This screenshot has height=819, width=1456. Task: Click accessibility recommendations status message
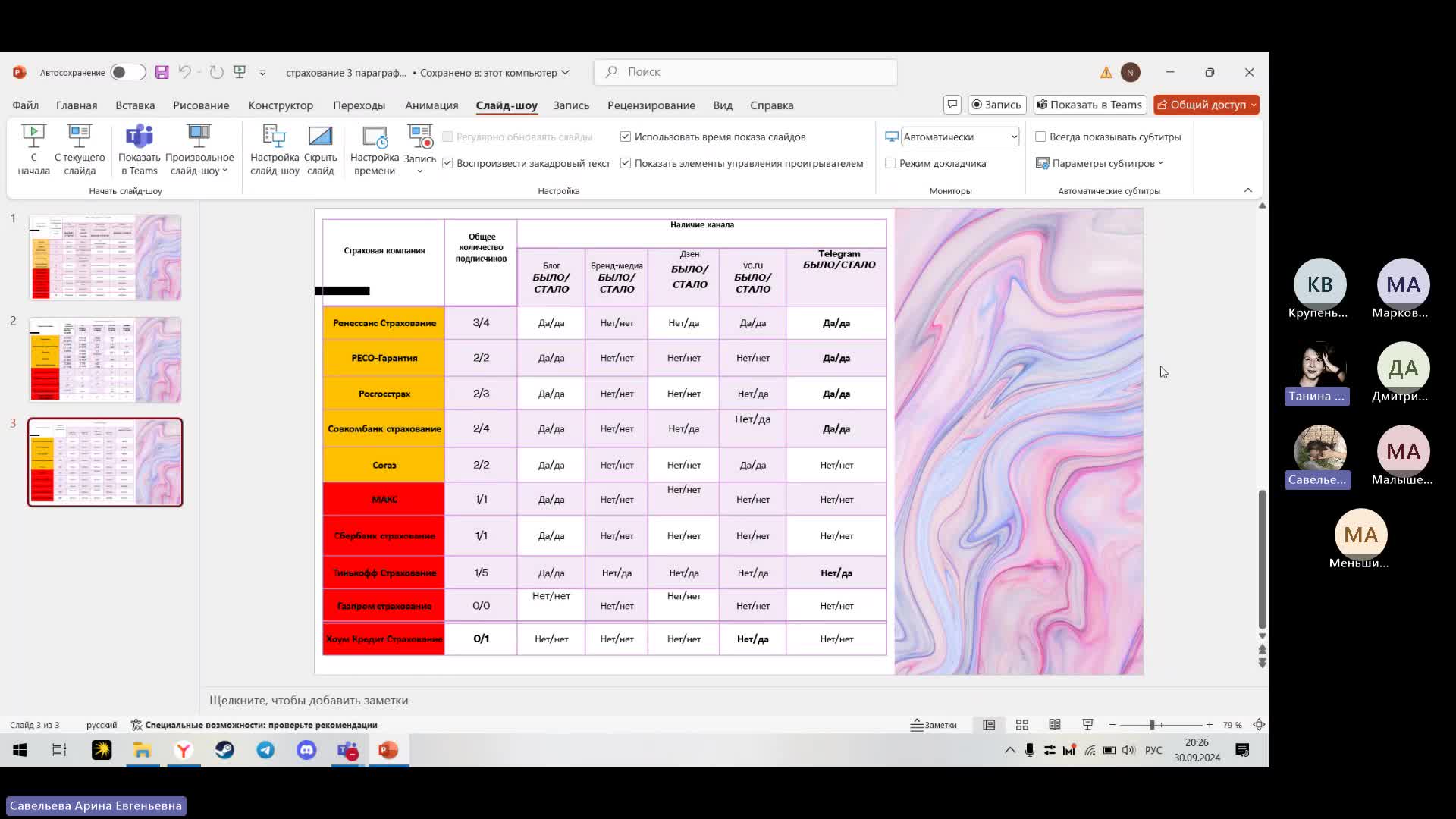click(254, 725)
